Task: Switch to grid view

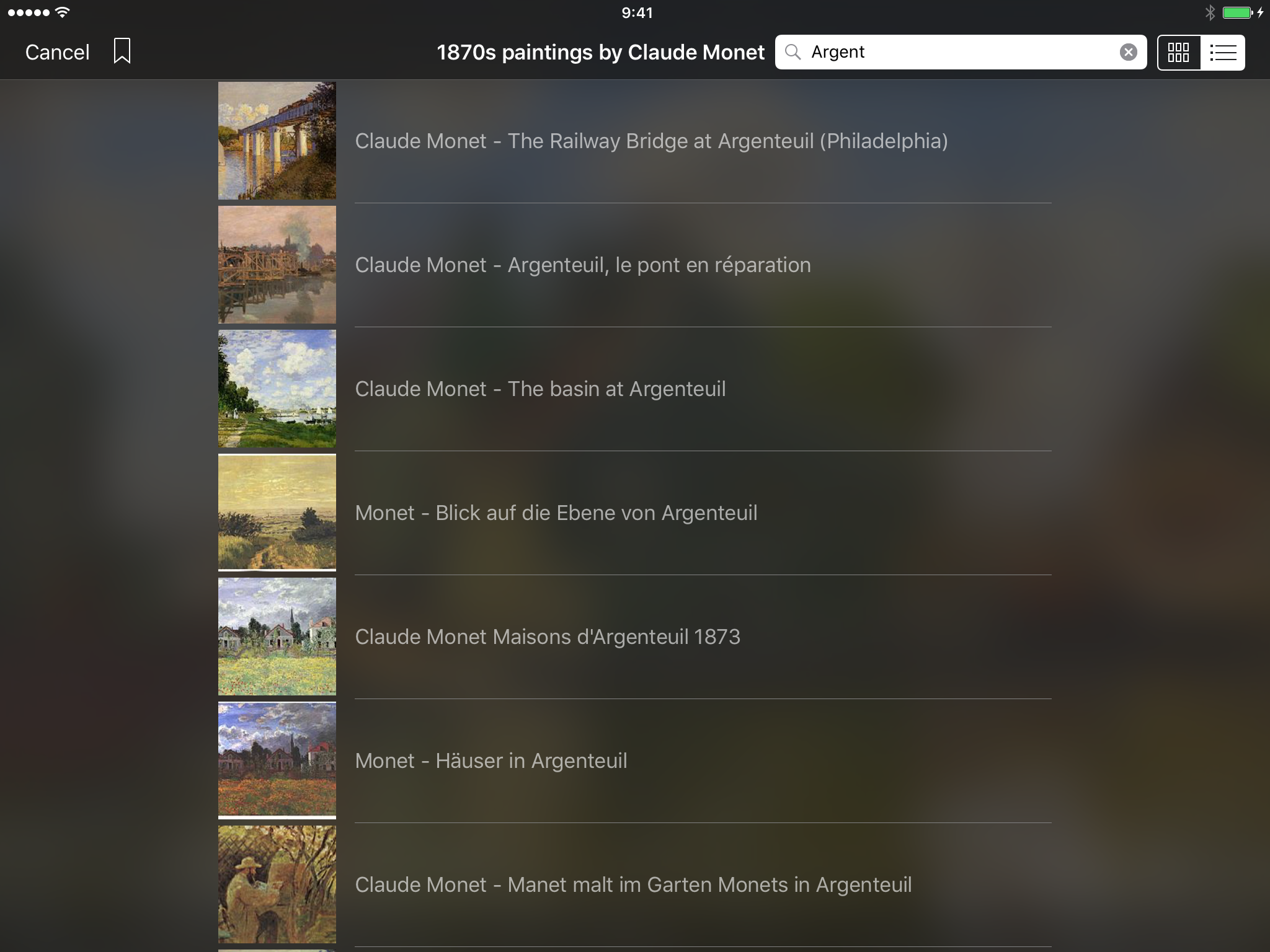Action: coord(1178,52)
